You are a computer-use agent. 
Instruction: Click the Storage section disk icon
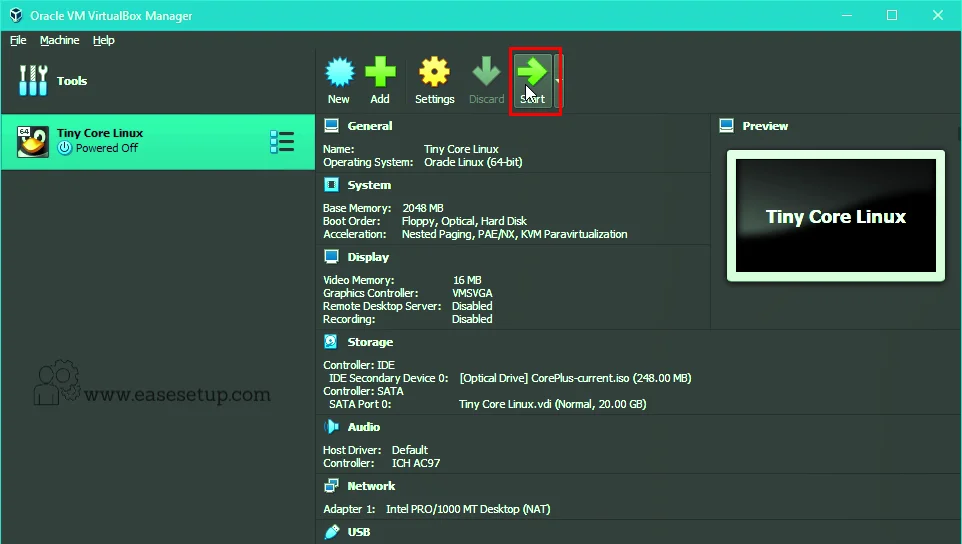coord(331,342)
